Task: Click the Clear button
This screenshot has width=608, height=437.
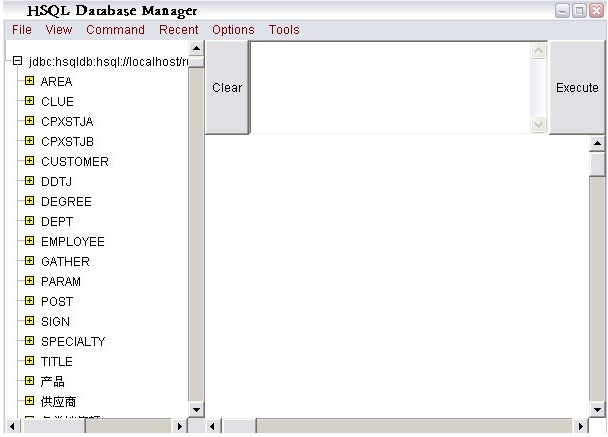Action: 227,88
